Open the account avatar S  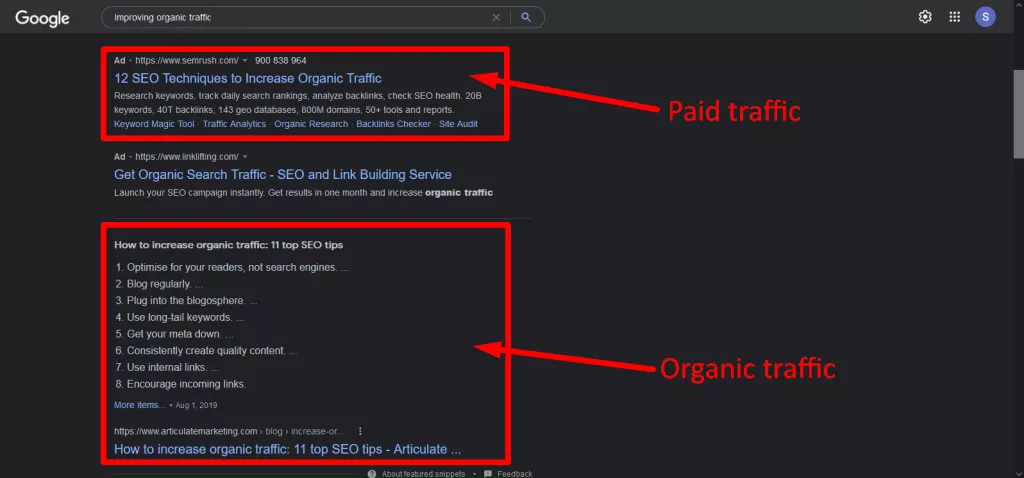pyautogui.click(x=985, y=17)
